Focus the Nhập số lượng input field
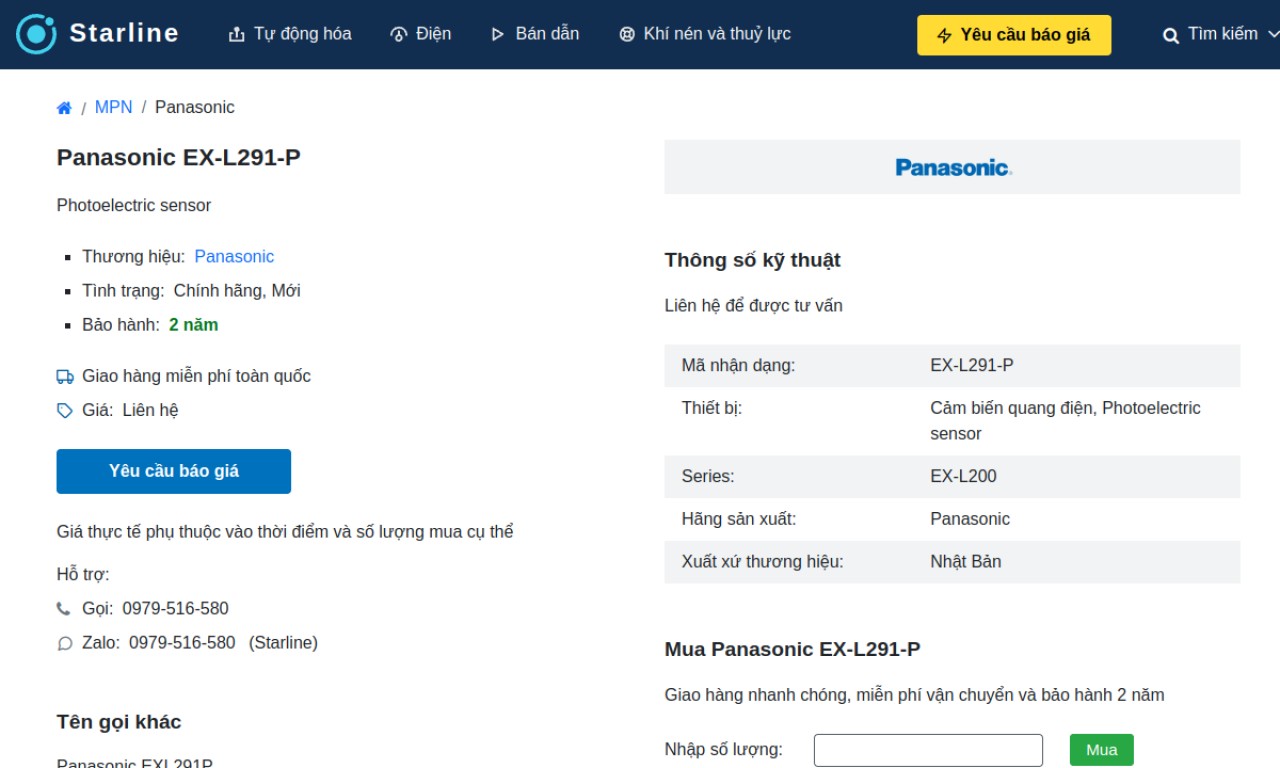1280x768 pixels. point(928,750)
